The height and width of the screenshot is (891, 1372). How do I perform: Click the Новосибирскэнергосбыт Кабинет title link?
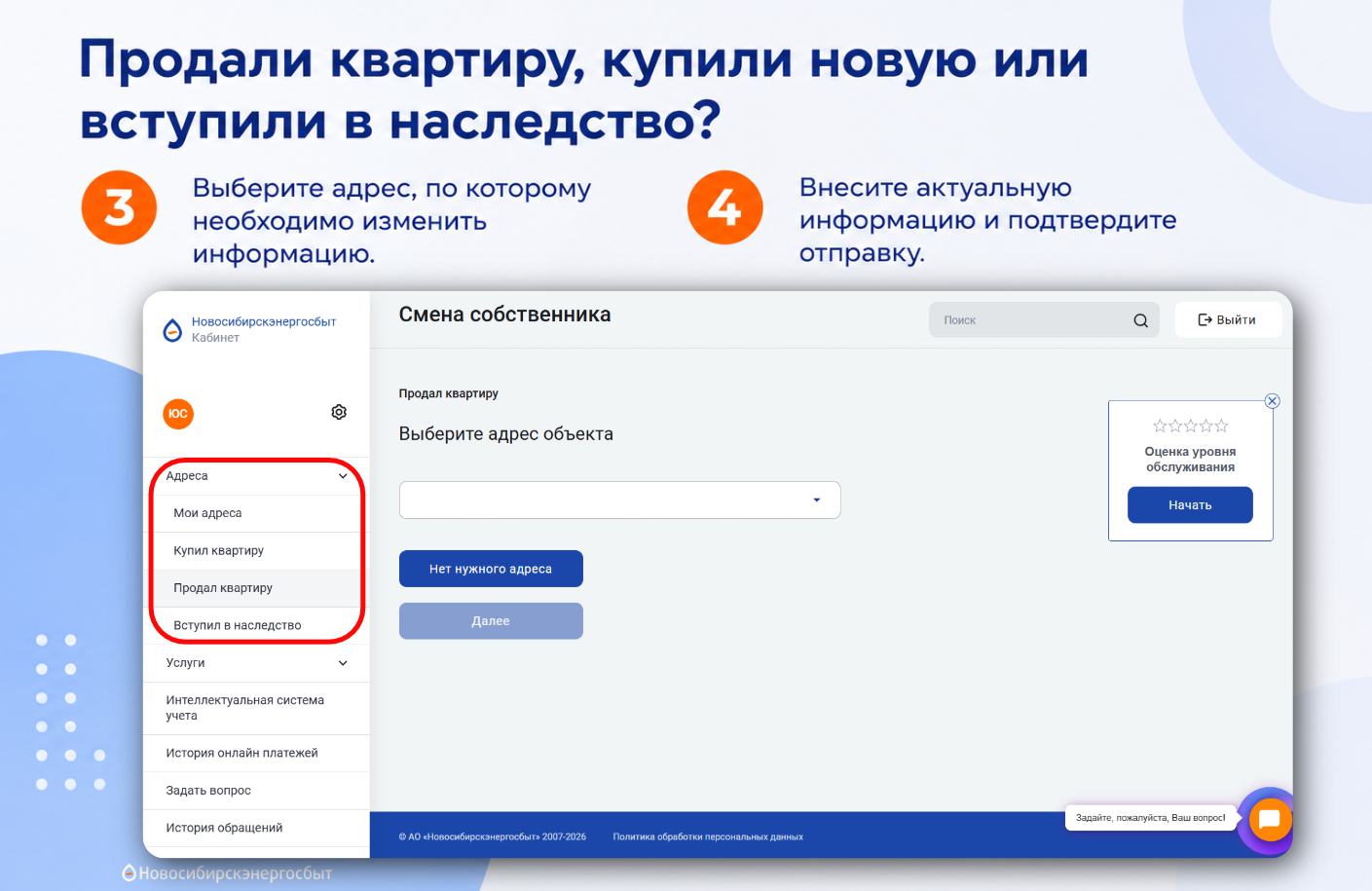(x=263, y=329)
